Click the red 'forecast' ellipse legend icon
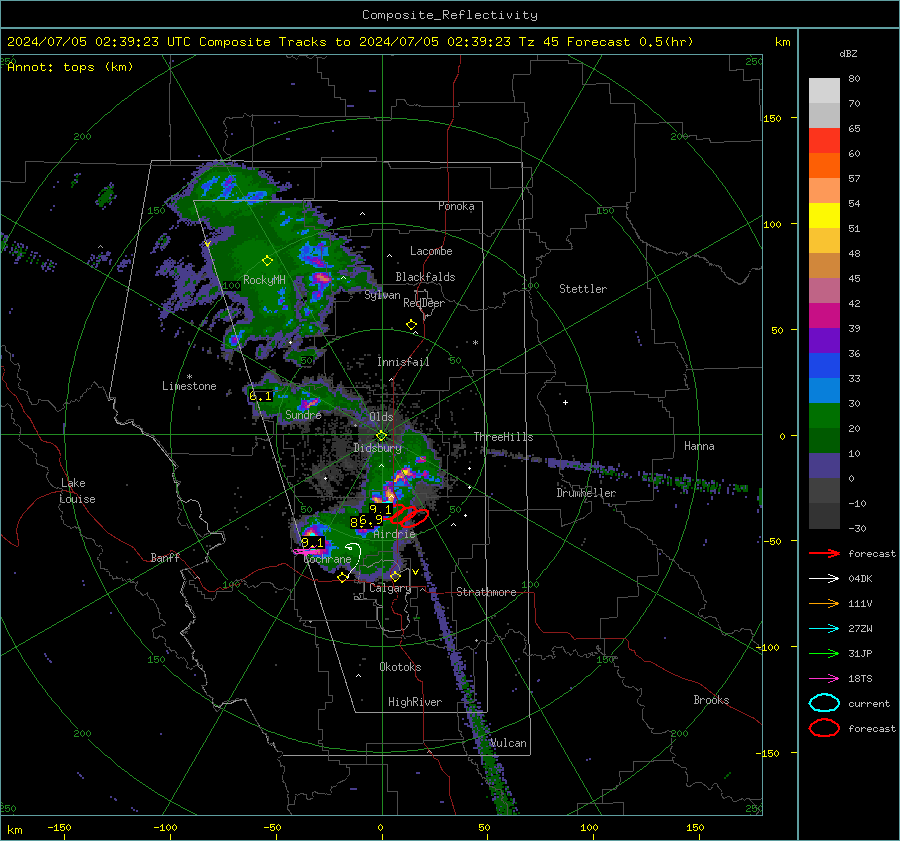 tap(824, 728)
